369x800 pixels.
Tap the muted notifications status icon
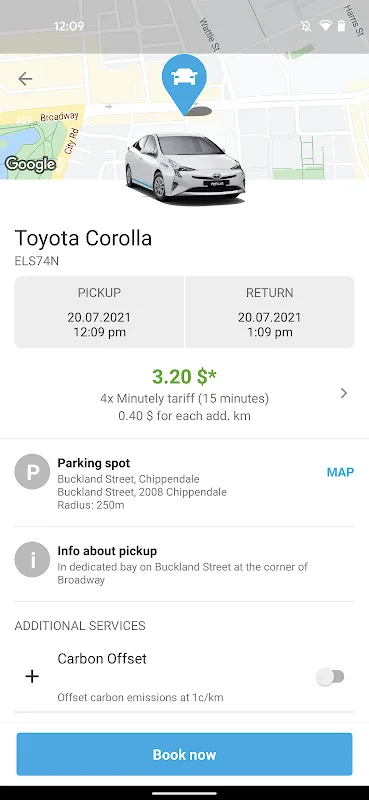pyautogui.click(x=306, y=26)
